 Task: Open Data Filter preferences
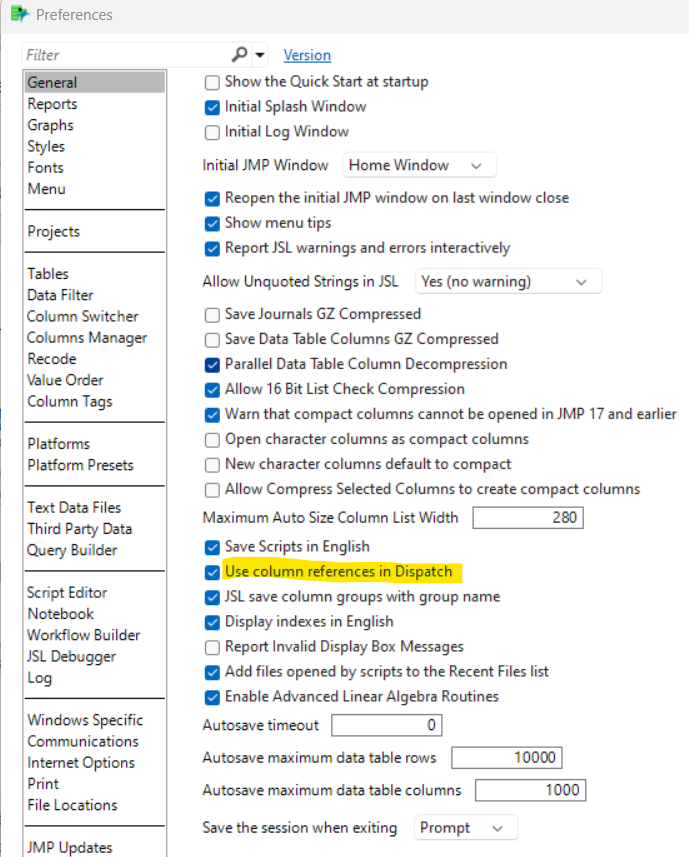60,295
